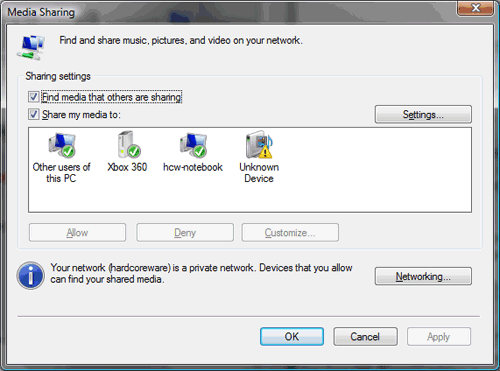Confirm with the OK button
Screen dimensions: 500x371
point(292,336)
